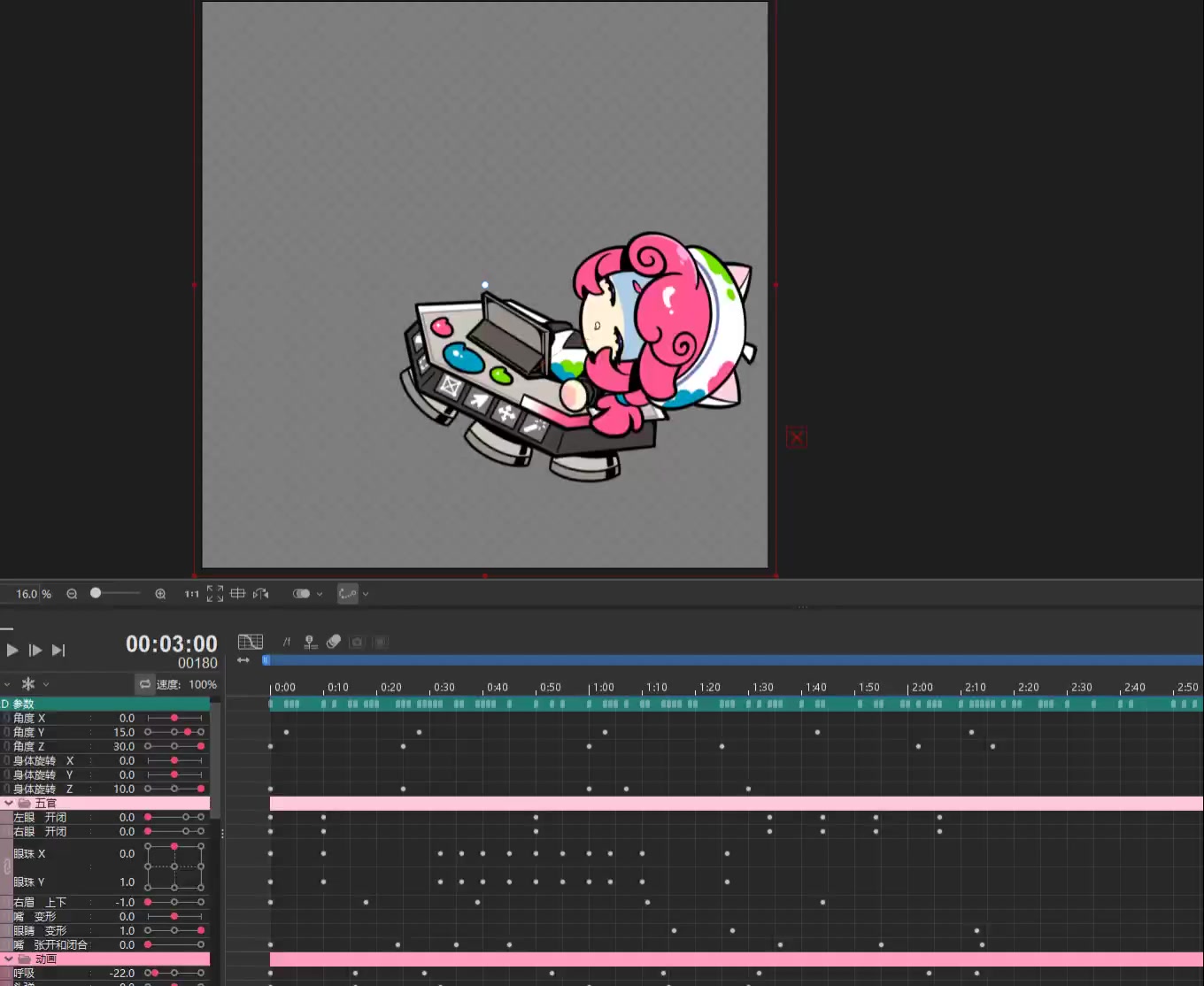Toggle the pill-shaped display switch below canvas
The width and height of the screenshot is (1204, 986).
click(301, 594)
